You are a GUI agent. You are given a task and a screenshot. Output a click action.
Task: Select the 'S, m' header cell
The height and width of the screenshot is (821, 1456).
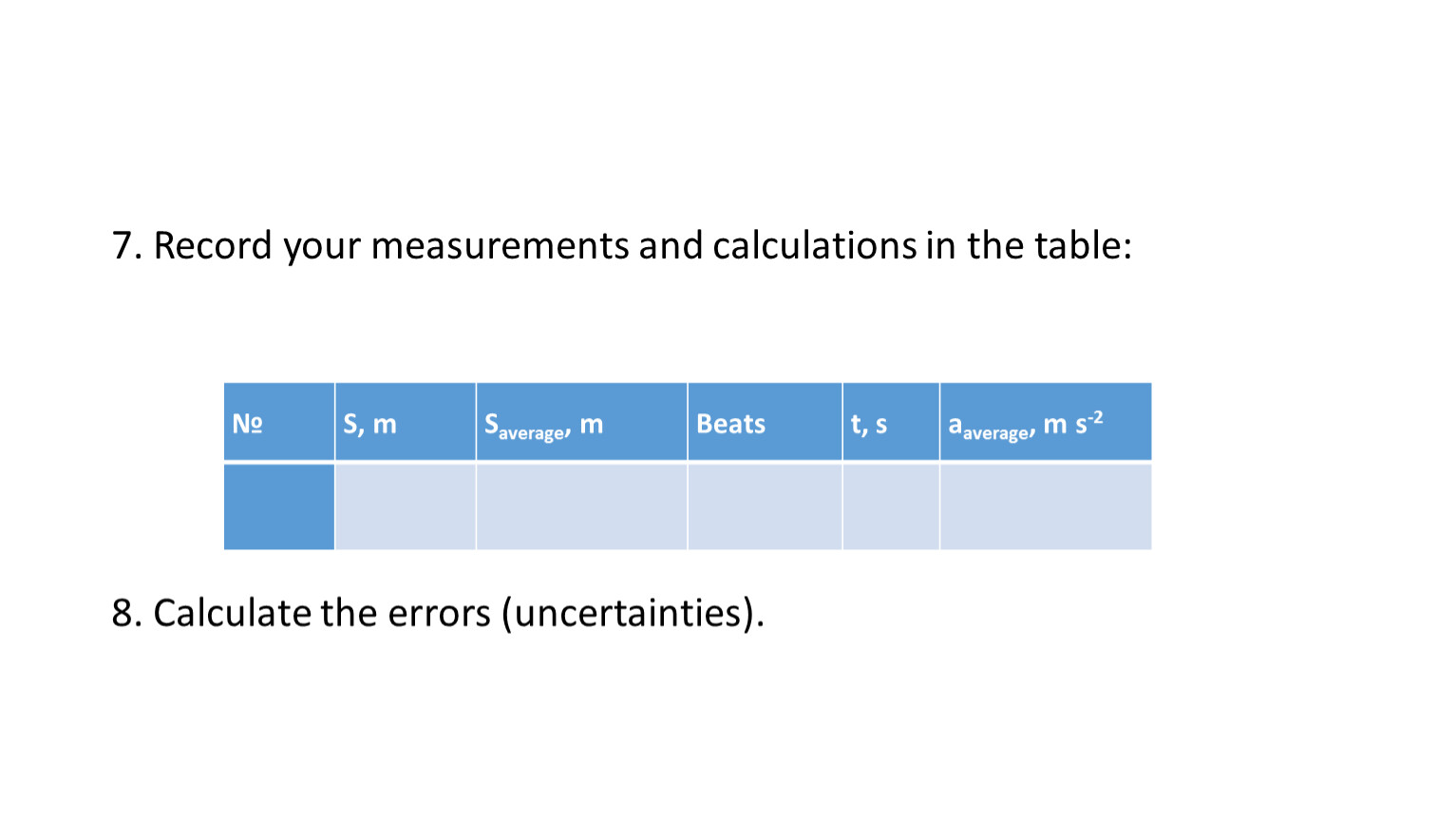405,423
